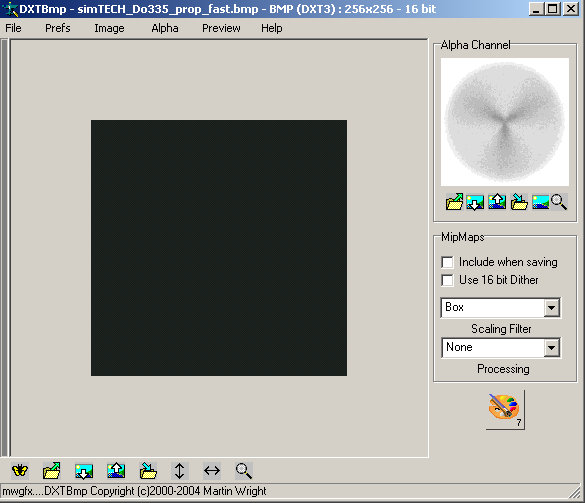Click the DXTBmp title bar application icon
Screen dimensions: 585x503
(x=9, y=9)
